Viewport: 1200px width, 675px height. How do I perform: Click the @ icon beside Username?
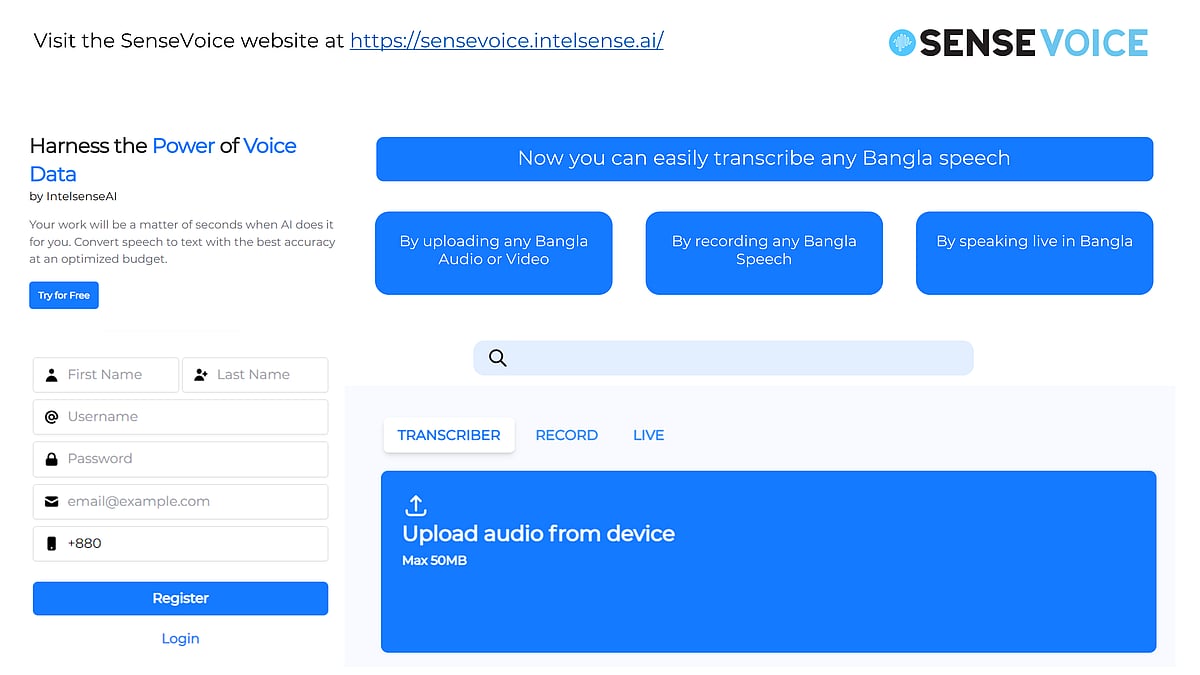pos(51,417)
